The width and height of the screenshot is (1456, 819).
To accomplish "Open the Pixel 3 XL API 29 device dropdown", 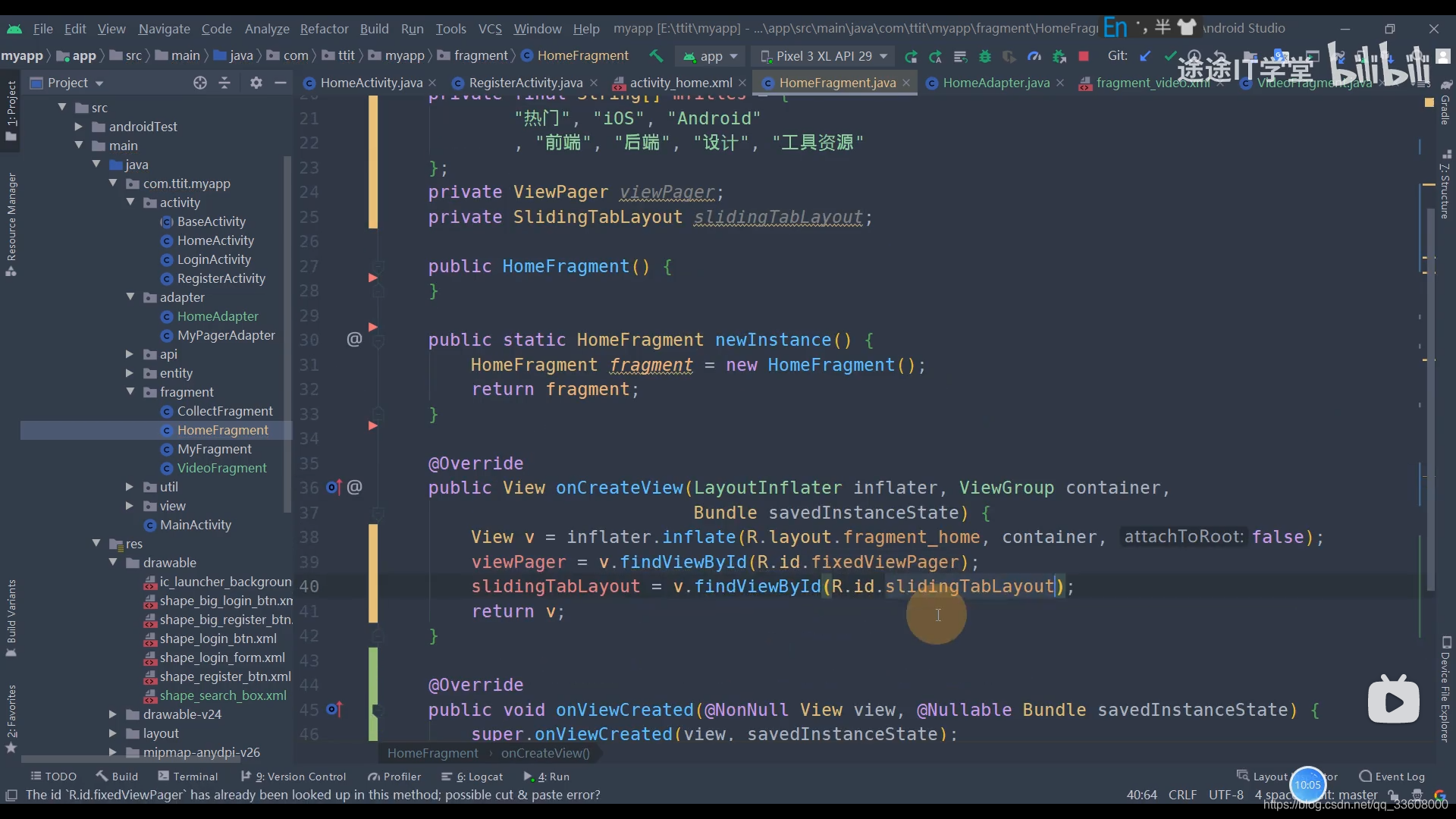I will 824,56.
